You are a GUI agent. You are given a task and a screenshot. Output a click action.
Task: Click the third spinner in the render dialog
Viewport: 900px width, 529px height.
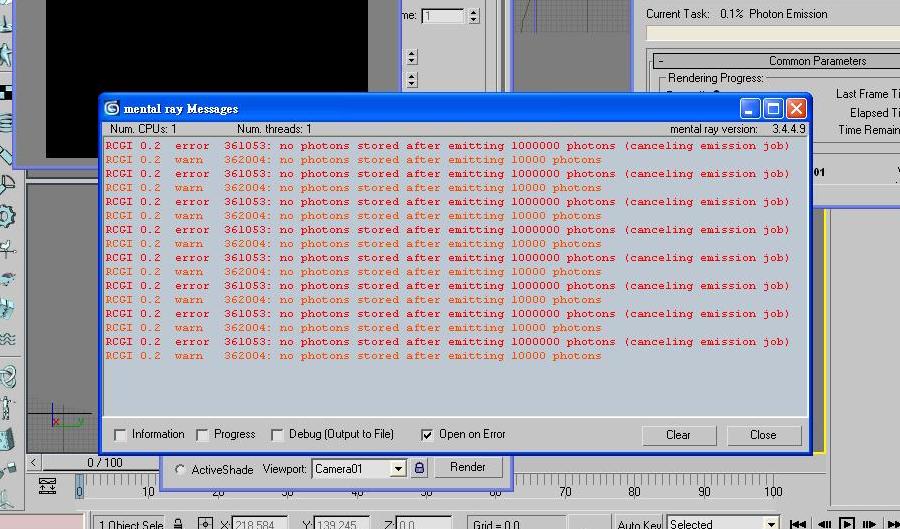pos(412,80)
